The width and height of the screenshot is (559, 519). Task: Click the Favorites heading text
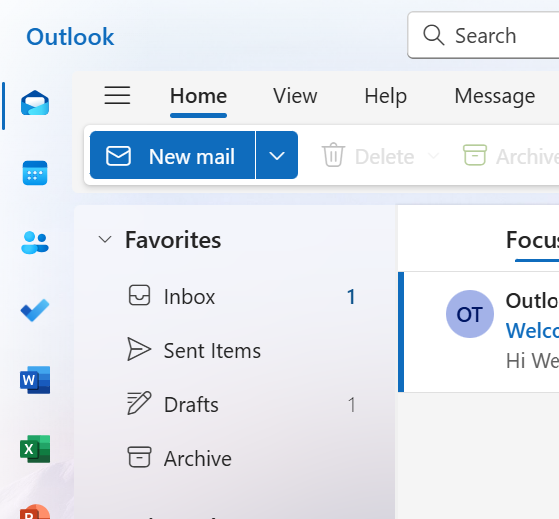[x=173, y=240]
